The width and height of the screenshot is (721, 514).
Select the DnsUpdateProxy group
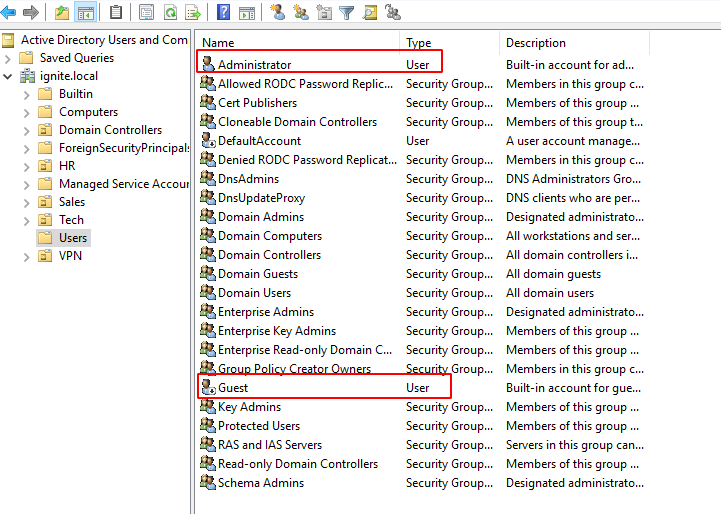coord(261,198)
